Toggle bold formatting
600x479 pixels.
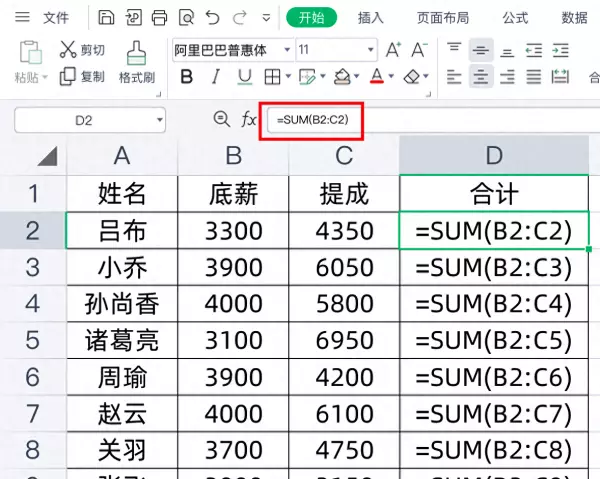coord(186,77)
